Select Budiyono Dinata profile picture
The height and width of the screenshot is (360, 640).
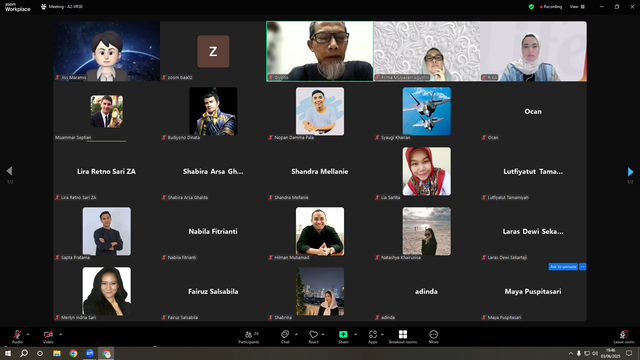coord(213,111)
